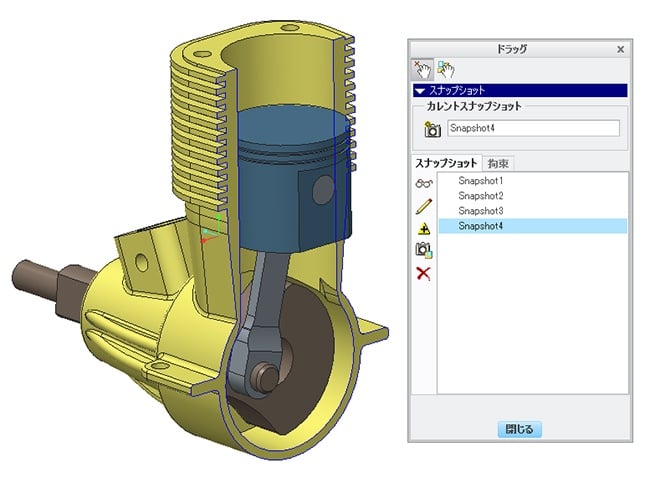Screen dimensions: 650x478
Task: Select the body drag hand tool
Action: [444, 69]
